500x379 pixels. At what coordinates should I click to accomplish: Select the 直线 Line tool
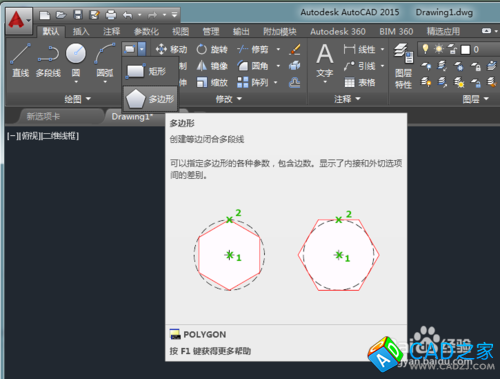(21, 60)
